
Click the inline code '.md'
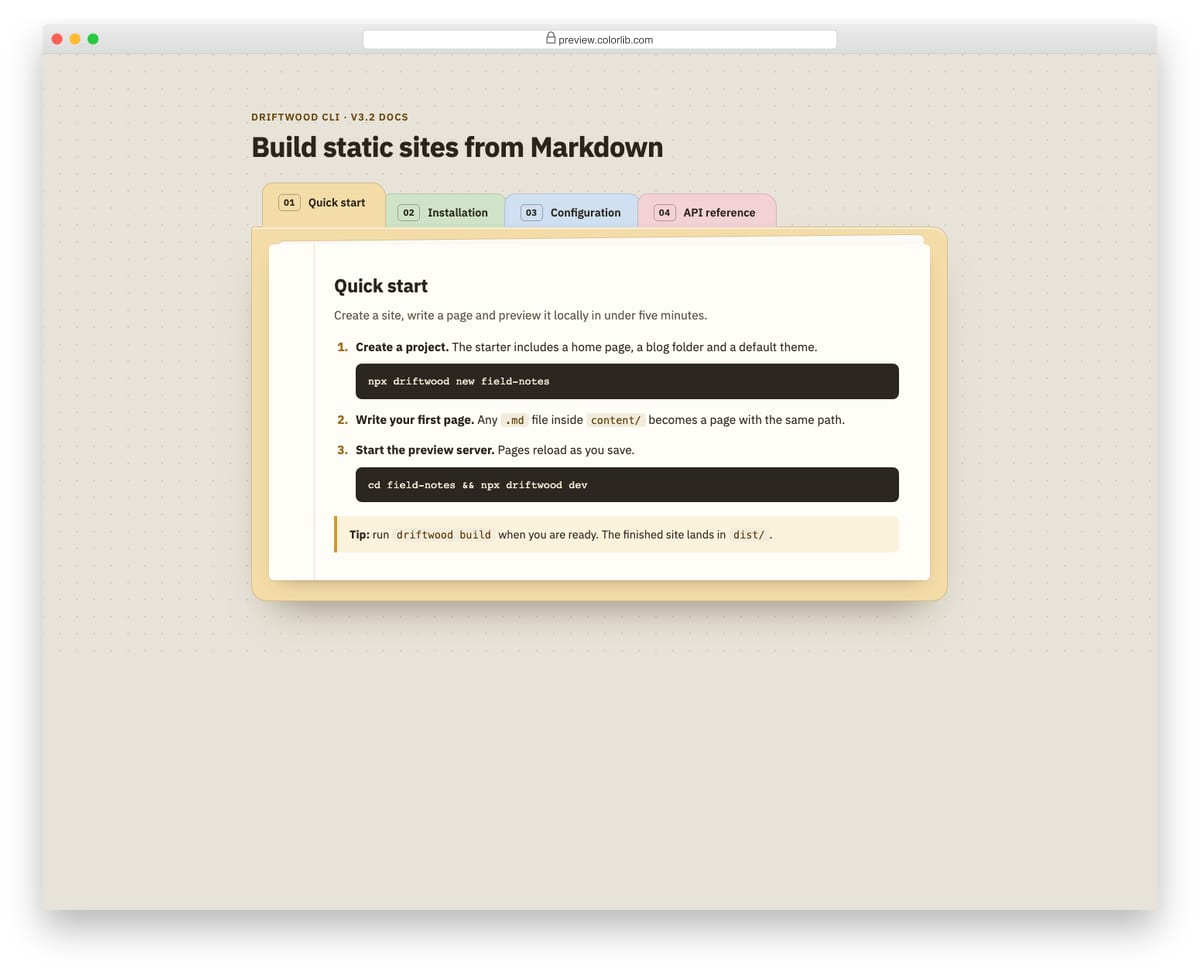[514, 420]
